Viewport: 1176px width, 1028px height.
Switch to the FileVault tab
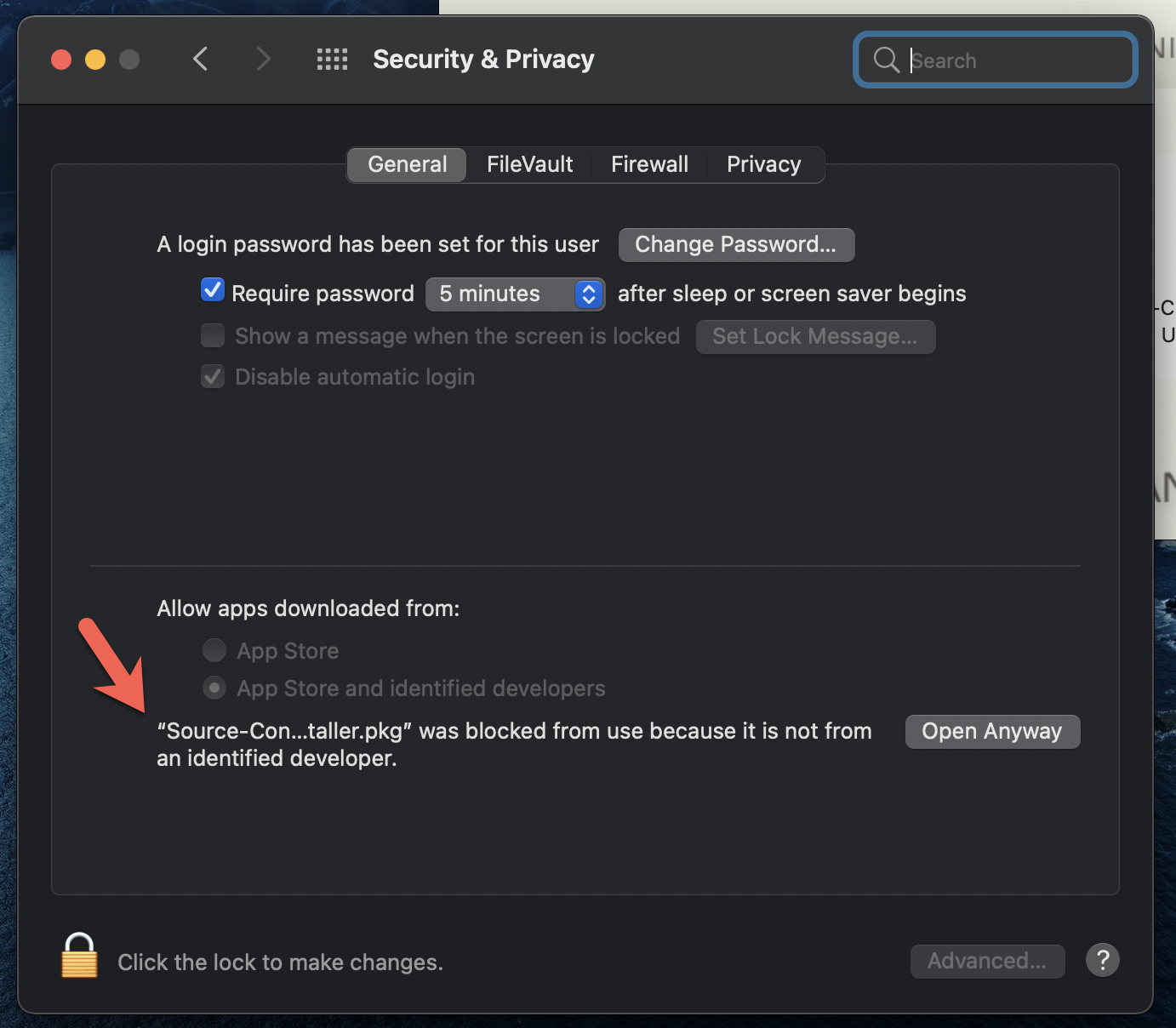click(x=529, y=164)
